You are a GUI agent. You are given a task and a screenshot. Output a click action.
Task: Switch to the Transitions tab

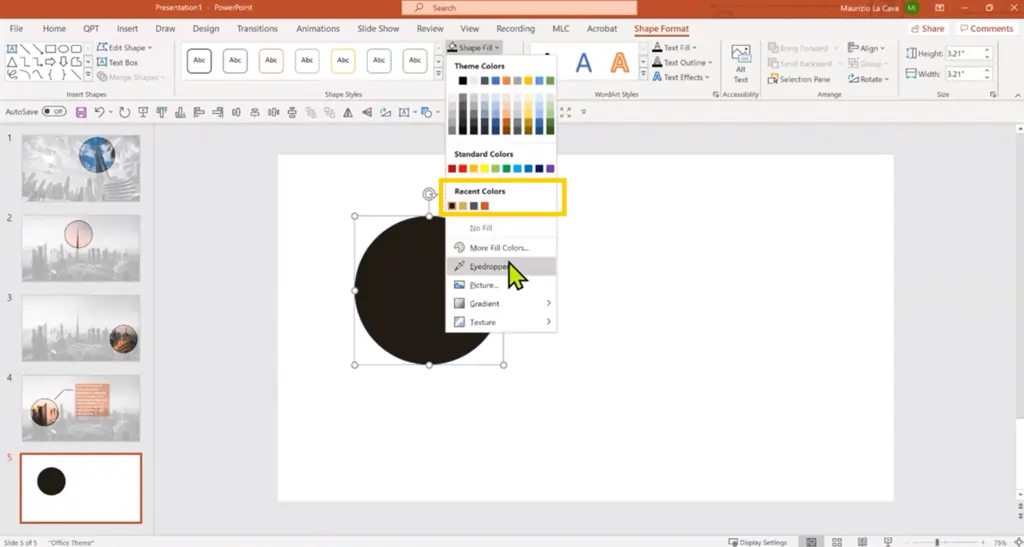(x=257, y=29)
